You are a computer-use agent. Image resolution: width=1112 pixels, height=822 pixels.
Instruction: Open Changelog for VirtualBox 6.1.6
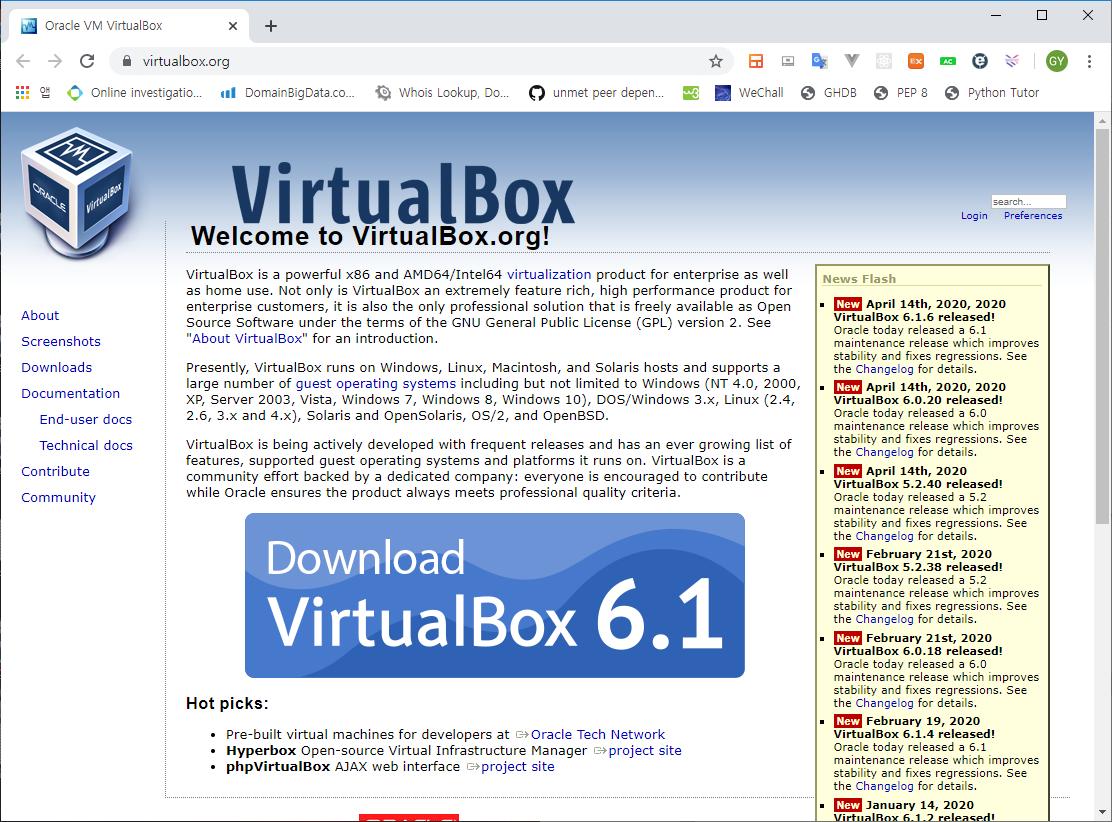884,369
